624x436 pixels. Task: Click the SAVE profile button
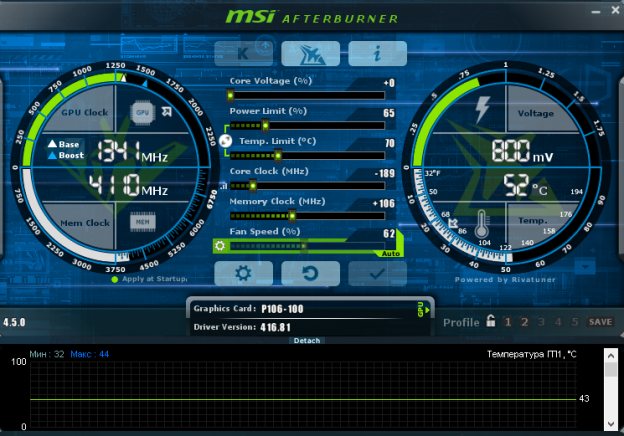click(x=600, y=322)
